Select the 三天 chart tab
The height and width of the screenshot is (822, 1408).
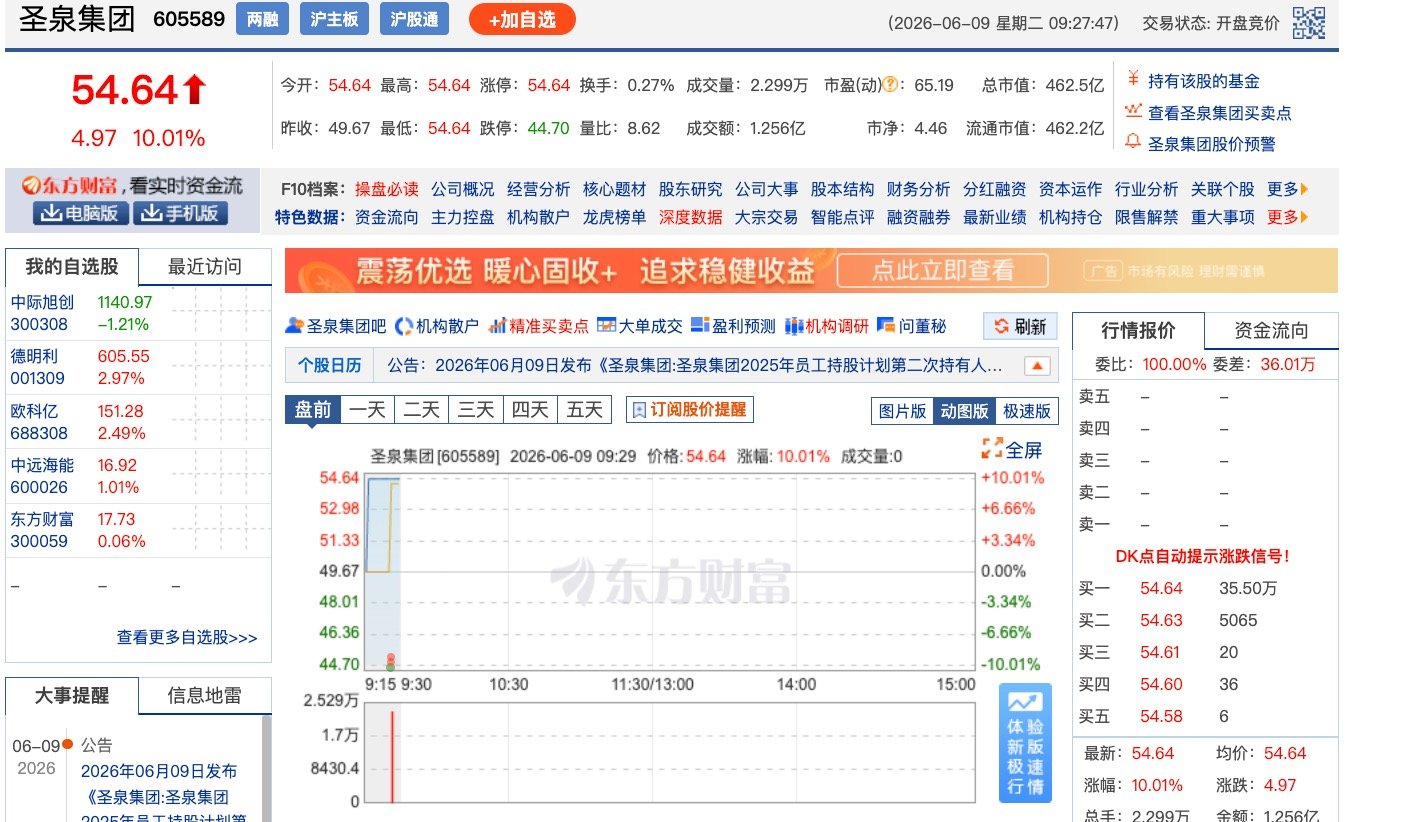[476, 410]
